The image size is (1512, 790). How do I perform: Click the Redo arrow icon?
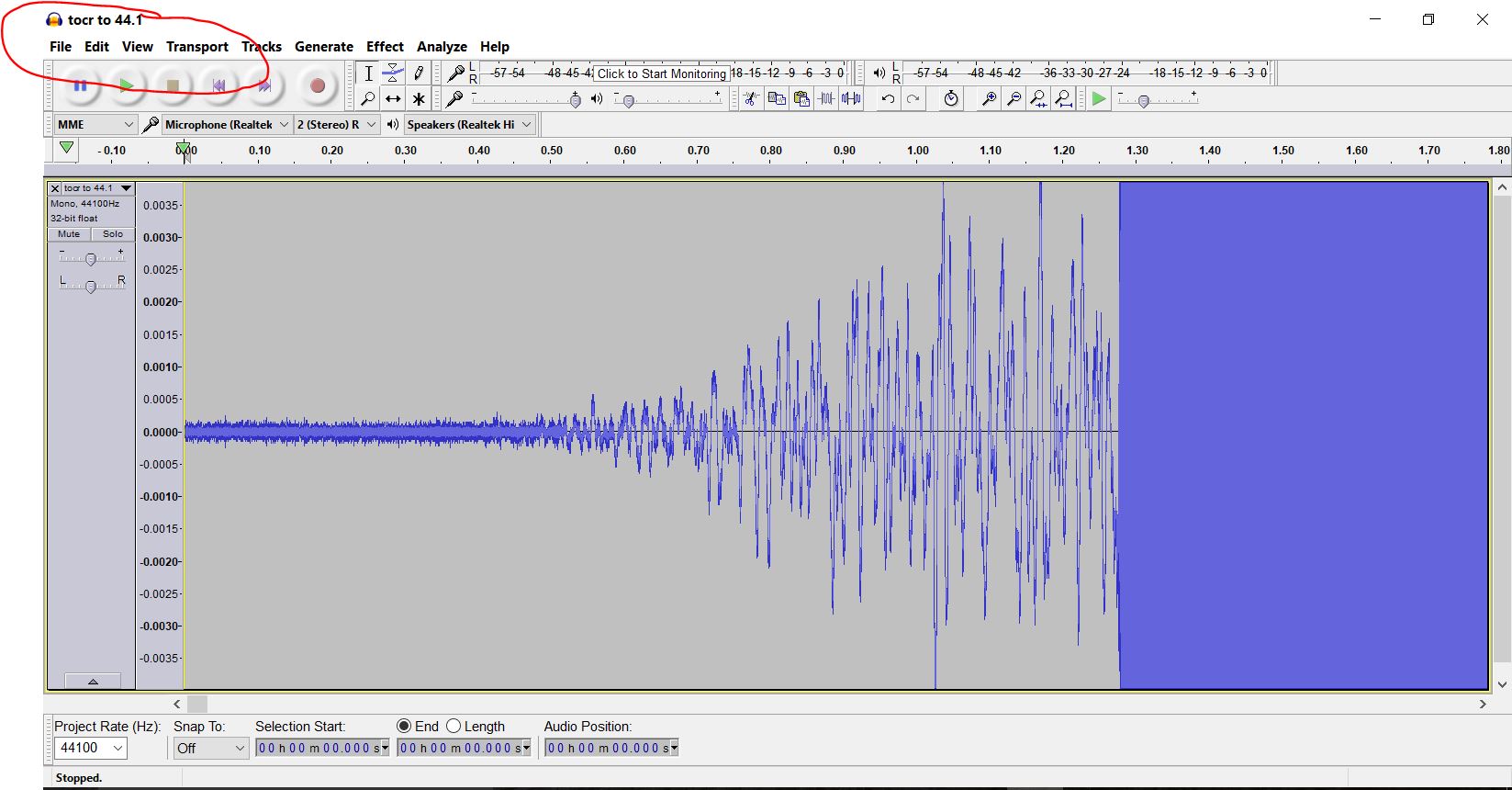click(x=913, y=98)
